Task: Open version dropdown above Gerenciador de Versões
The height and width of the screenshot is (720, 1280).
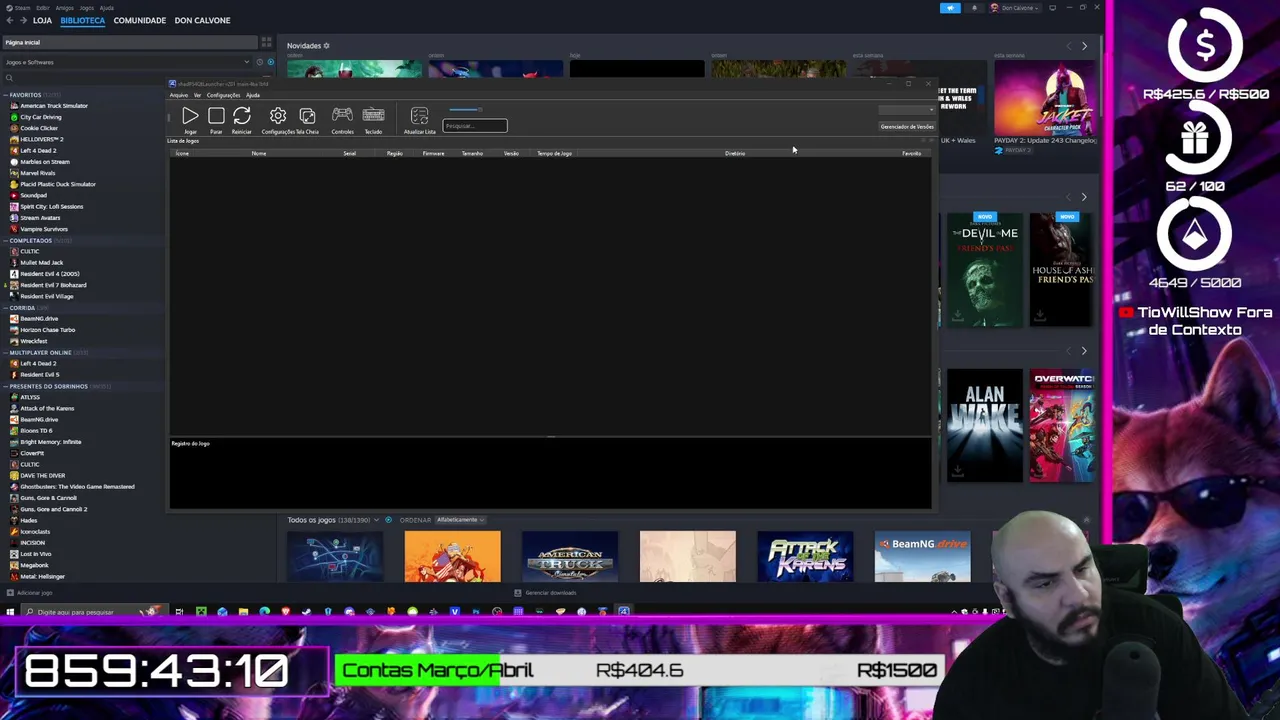Action: click(907, 109)
